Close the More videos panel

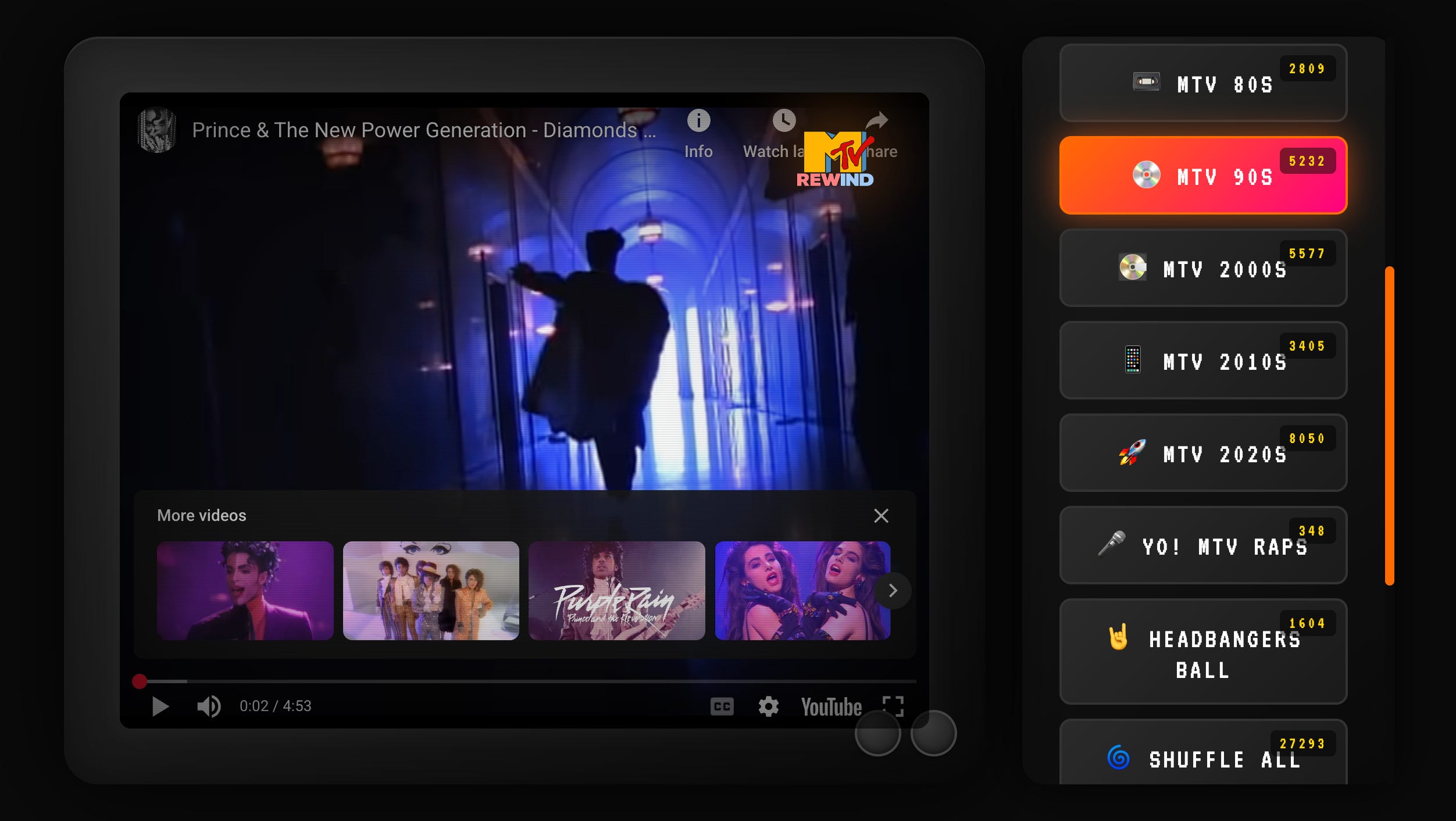(x=881, y=516)
